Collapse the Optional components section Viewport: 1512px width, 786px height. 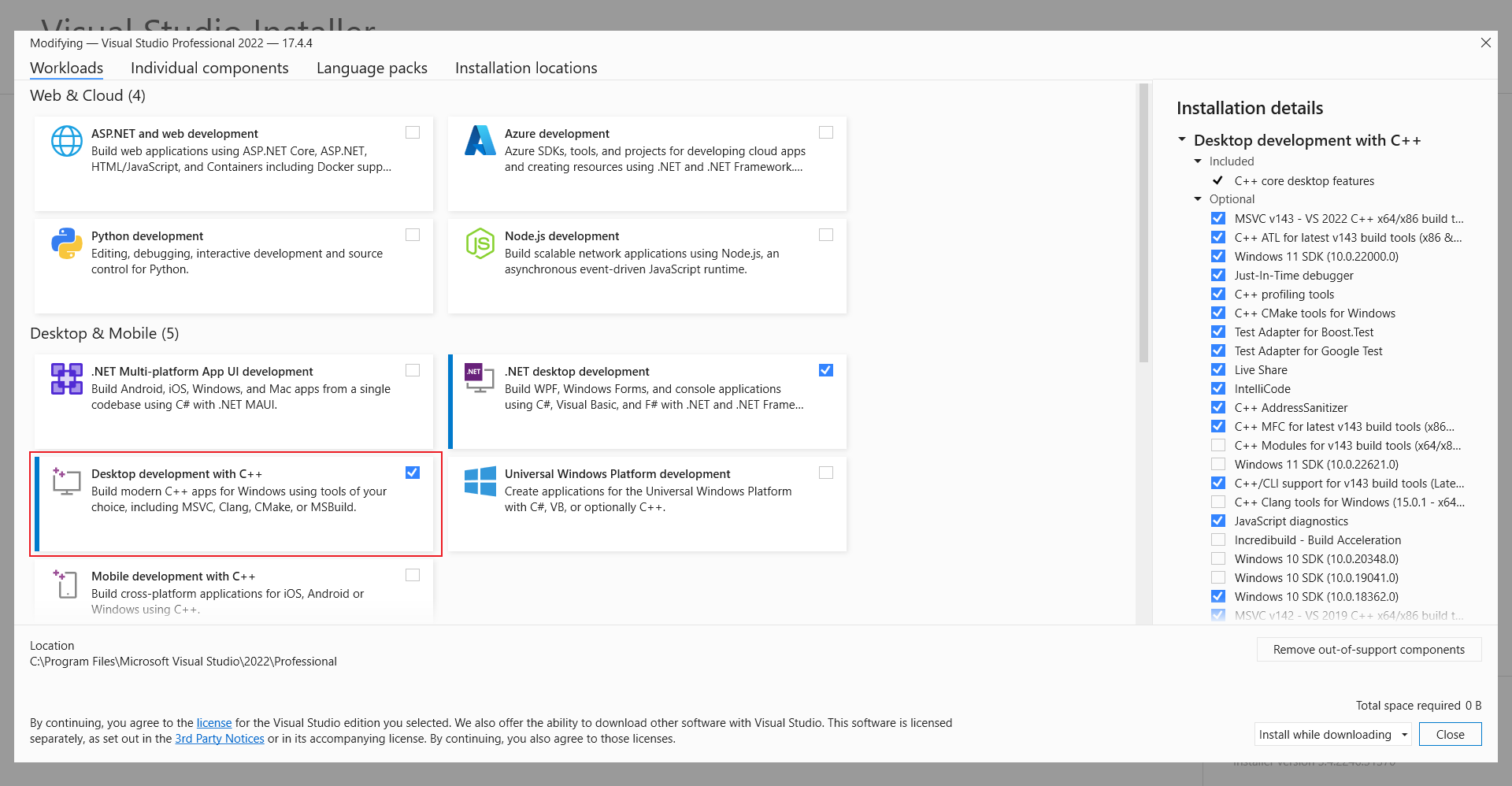1199,198
